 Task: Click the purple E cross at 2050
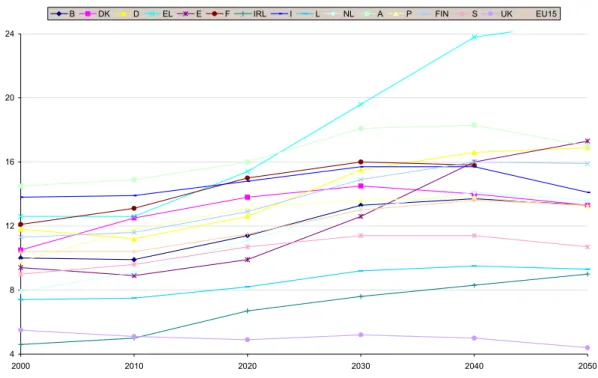coord(588,141)
